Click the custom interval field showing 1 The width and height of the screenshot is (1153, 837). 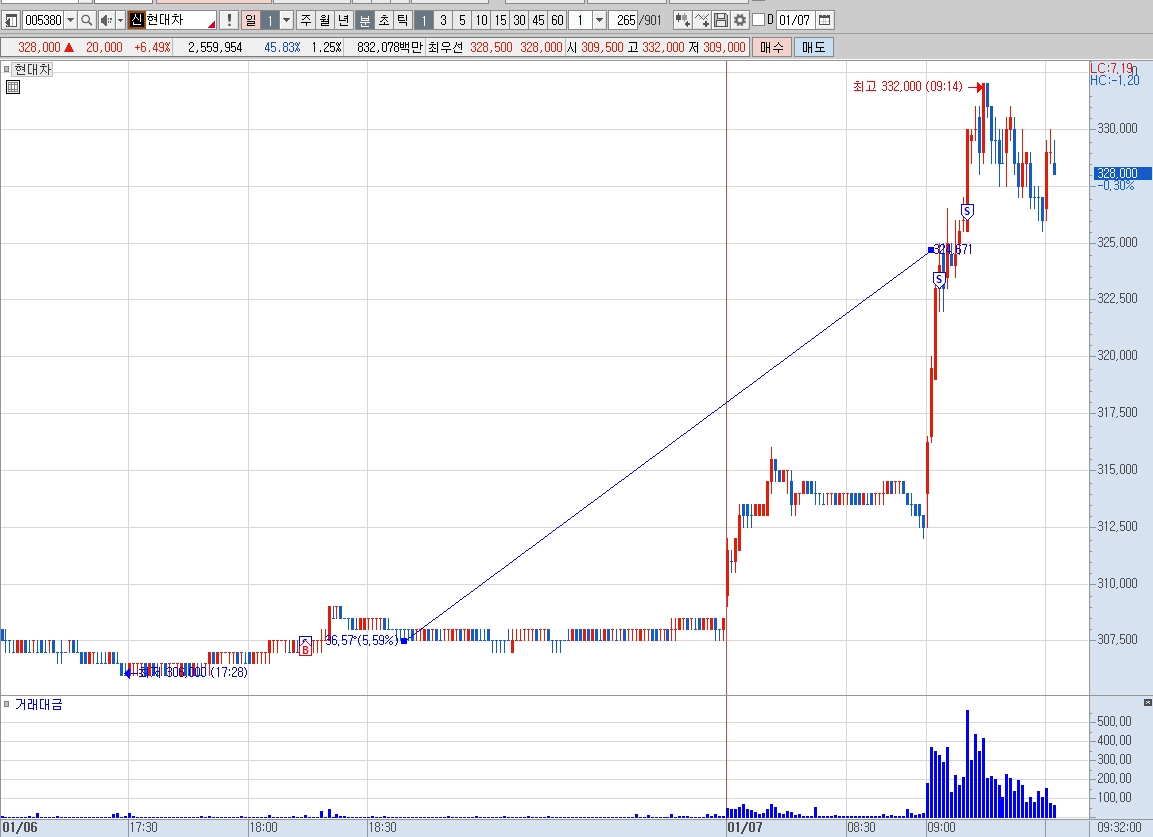click(580, 20)
